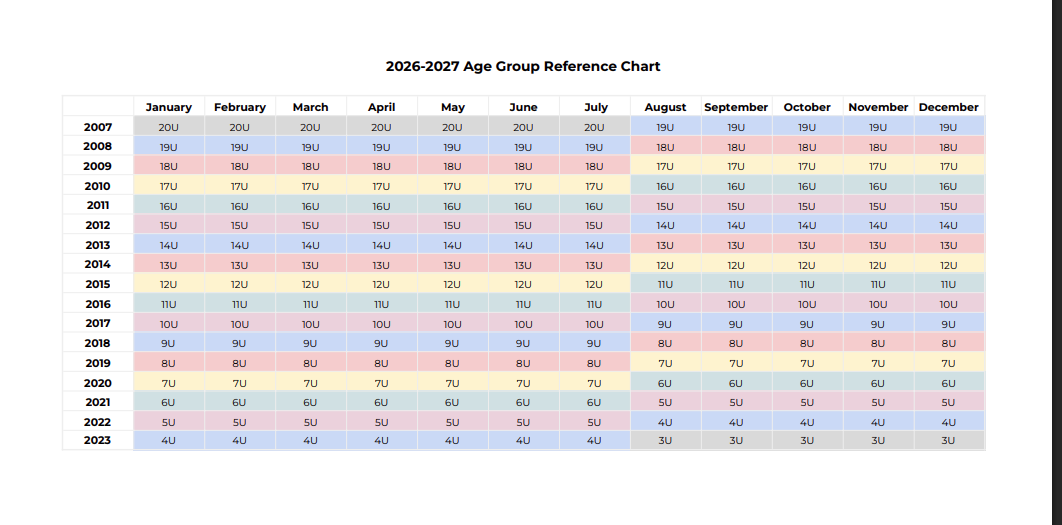Click the December column header
Viewport: 1062px width, 525px height.
click(948, 107)
